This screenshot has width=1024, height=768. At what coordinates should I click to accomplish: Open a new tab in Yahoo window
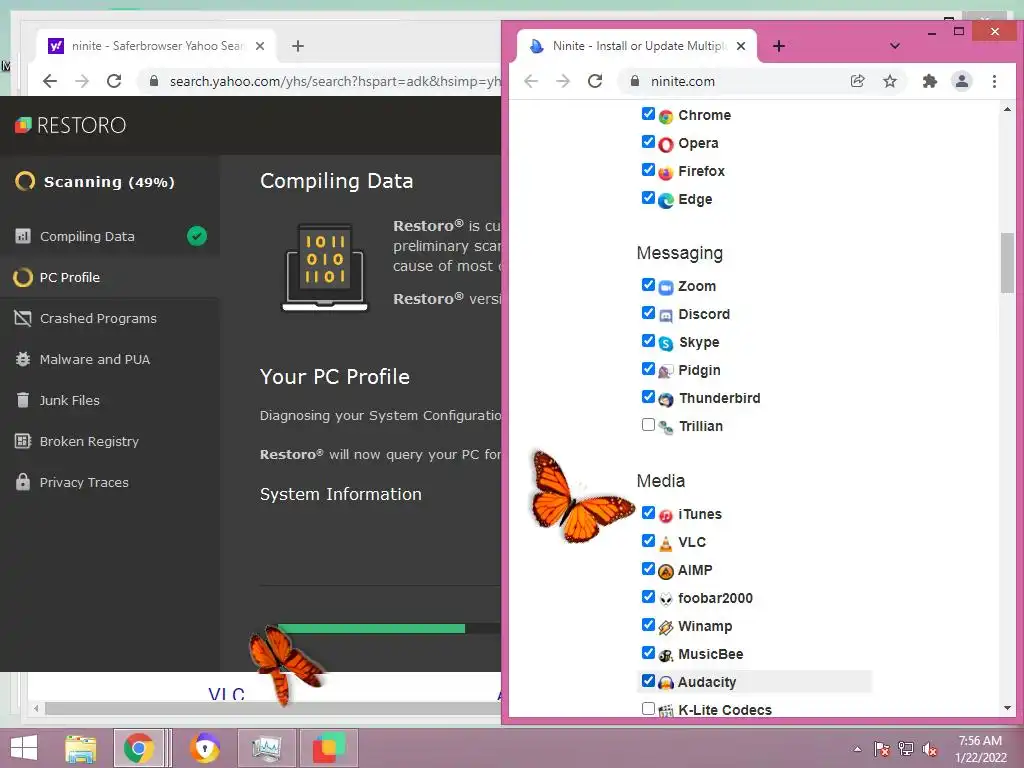[298, 46]
